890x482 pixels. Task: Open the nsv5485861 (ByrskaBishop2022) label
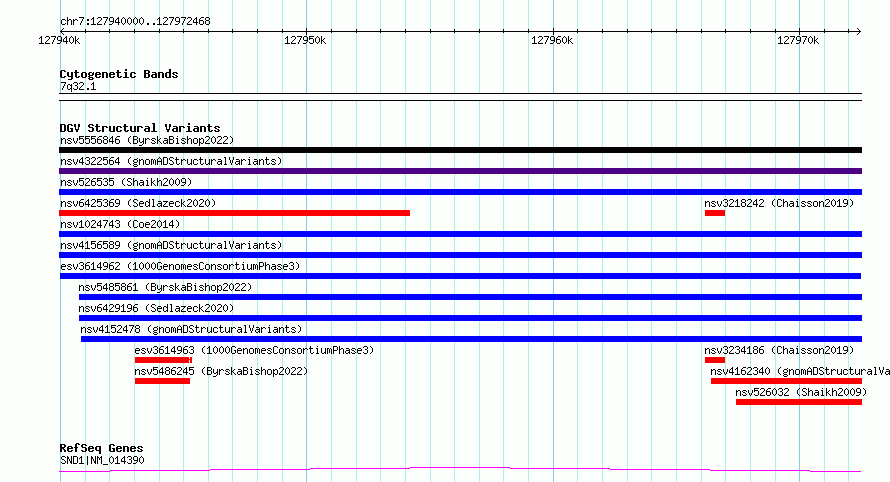pos(165,287)
